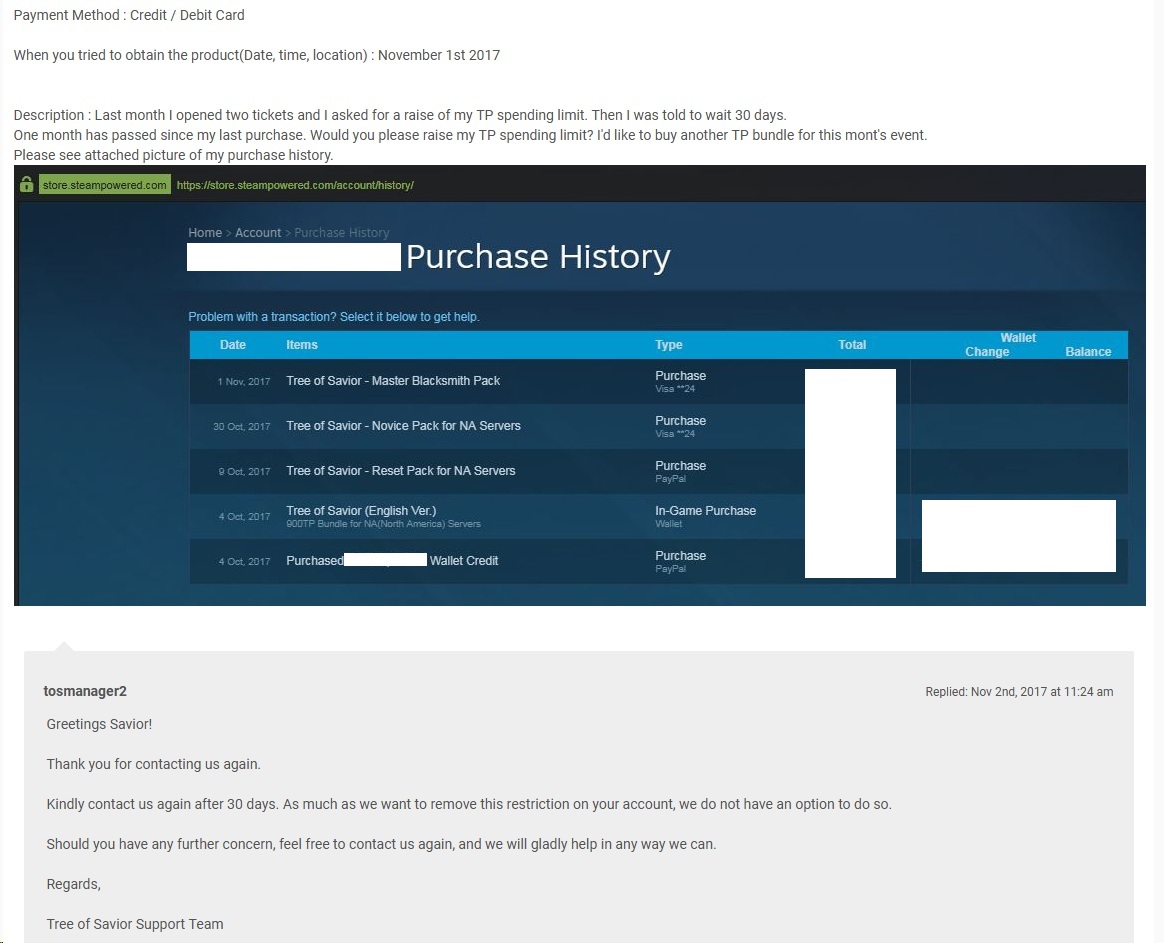This screenshot has height=943, width=1164.
Task: Click the wallet Change column header
Action: pyautogui.click(x=987, y=352)
